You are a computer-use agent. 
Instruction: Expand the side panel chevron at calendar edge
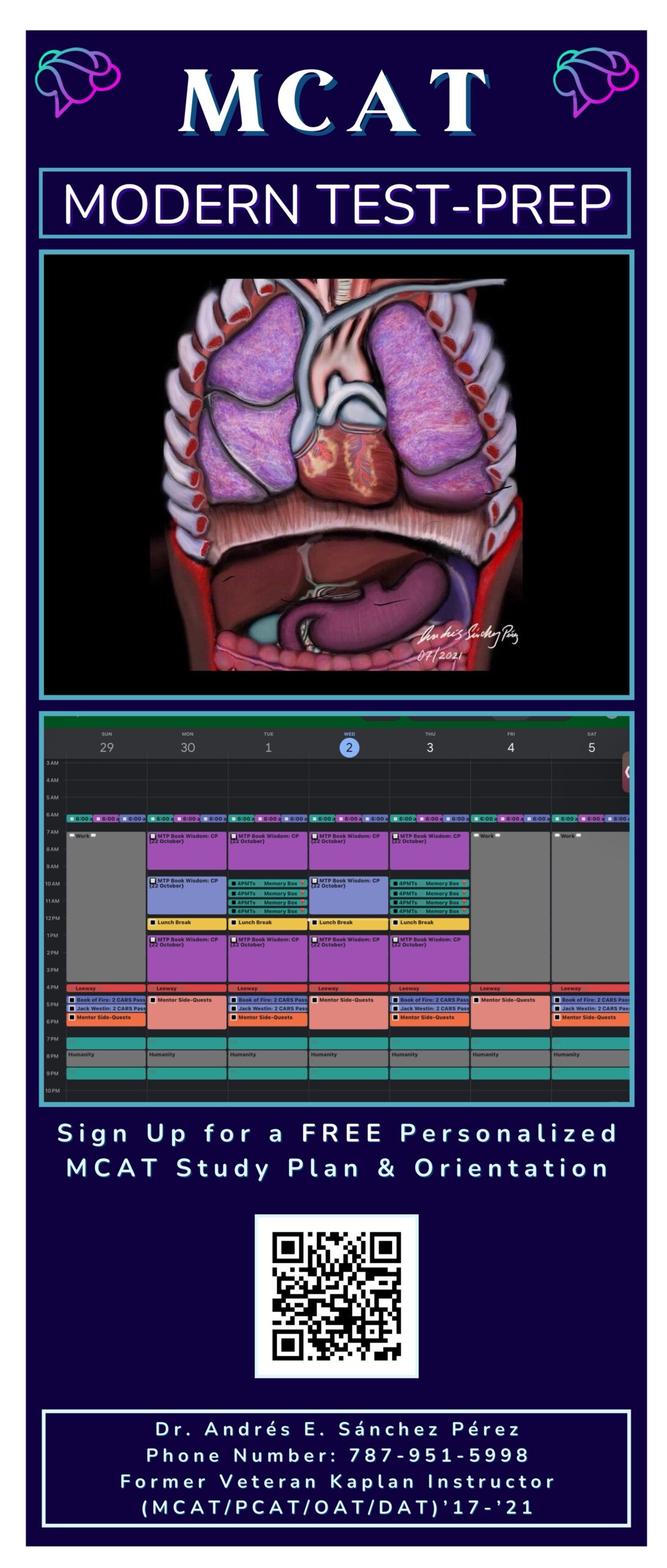pyautogui.click(x=627, y=772)
